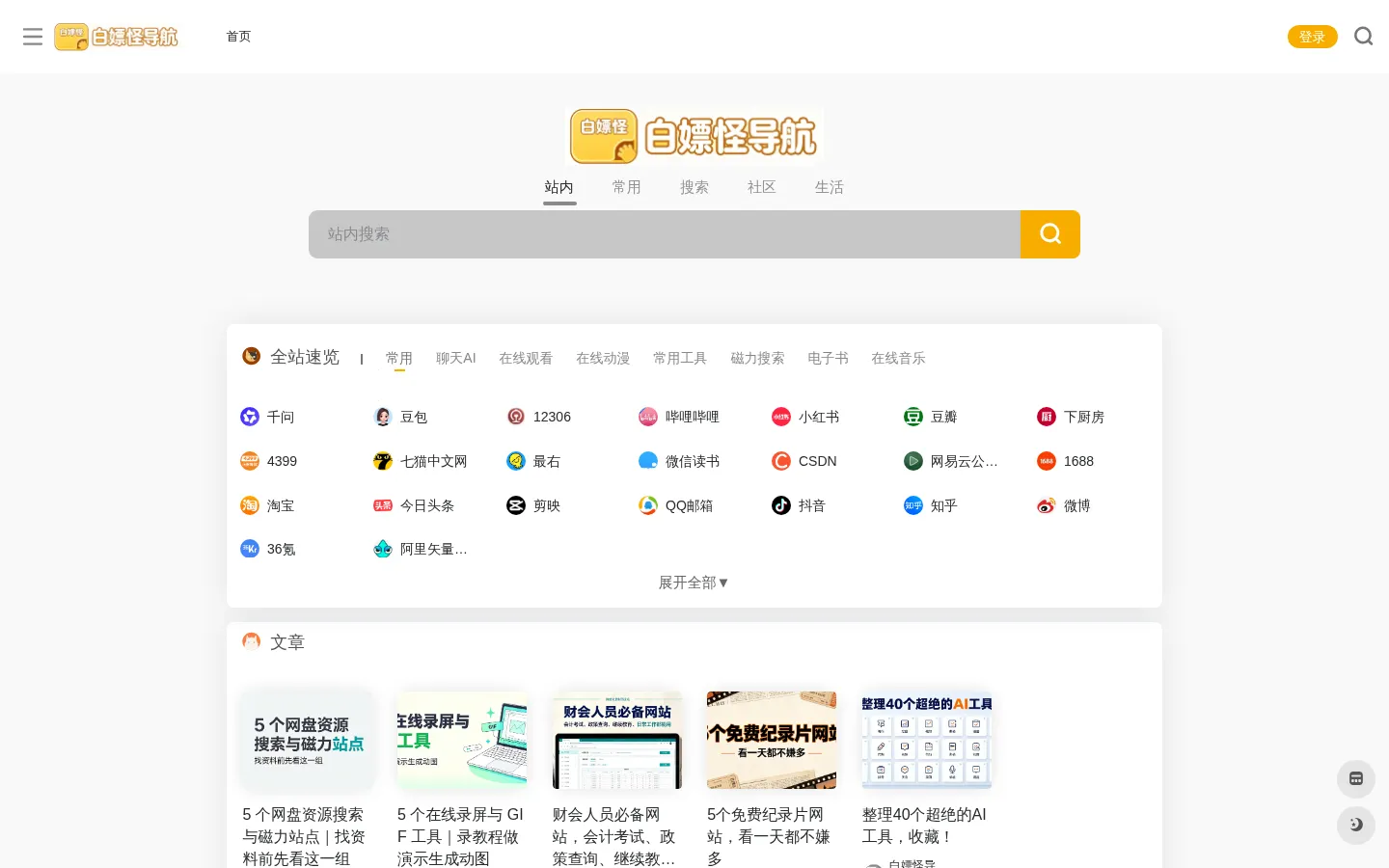
Task: Switch to the 社区 search tab
Action: [x=762, y=187]
